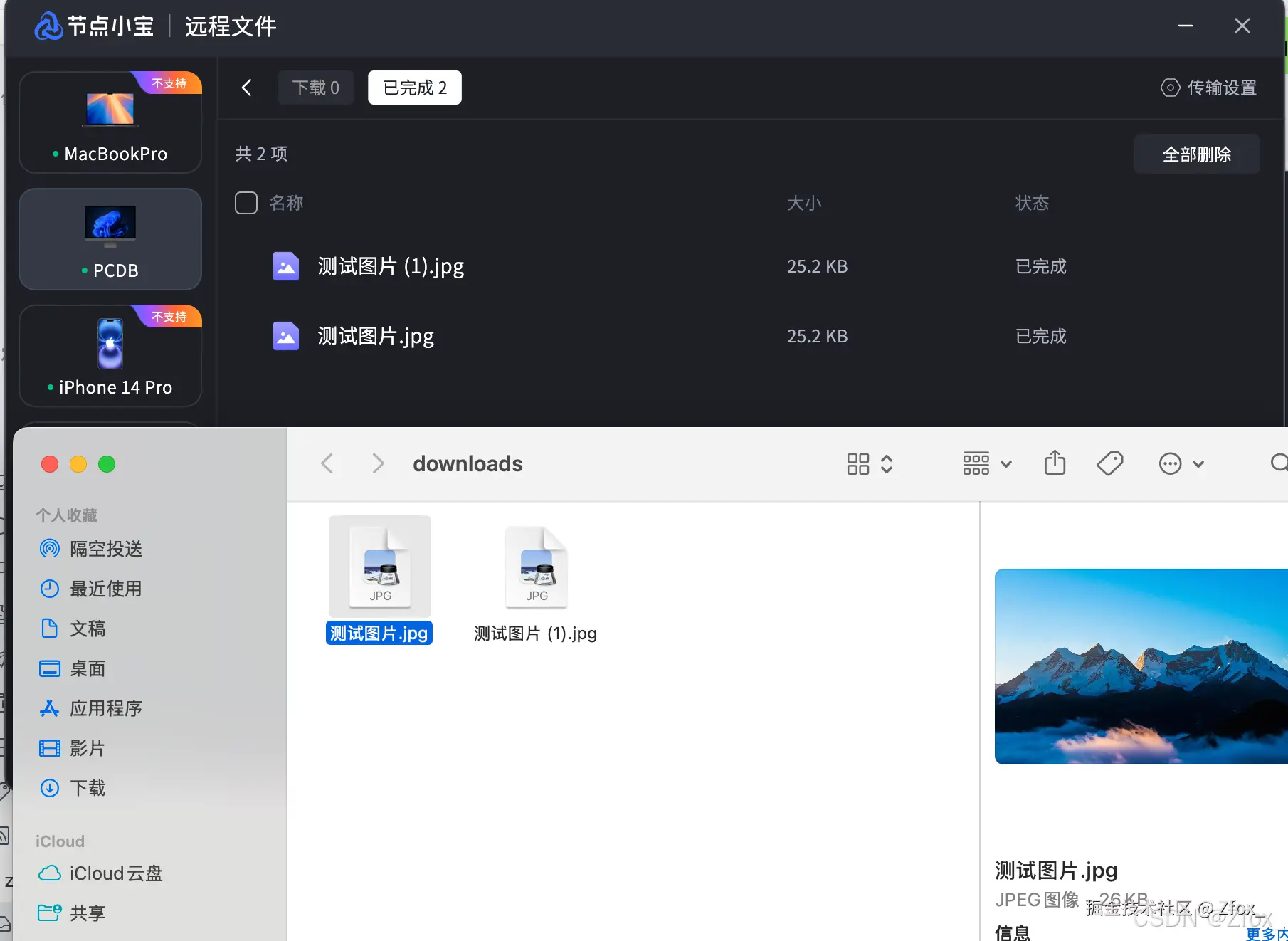Open the sort order chevron near view icon
The image size is (1288, 941).
tap(887, 463)
